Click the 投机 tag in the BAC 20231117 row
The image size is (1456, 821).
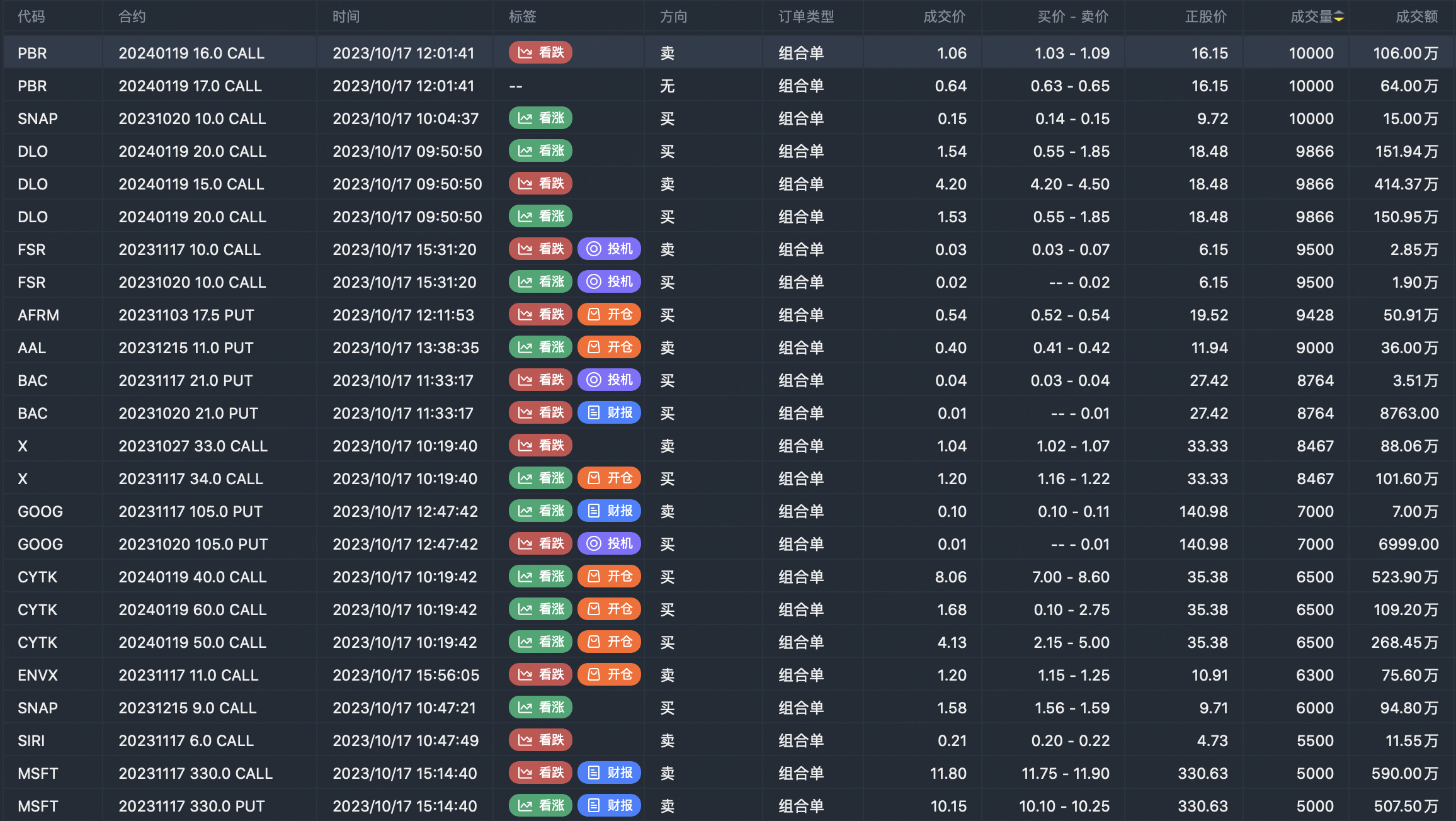click(x=609, y=380)
